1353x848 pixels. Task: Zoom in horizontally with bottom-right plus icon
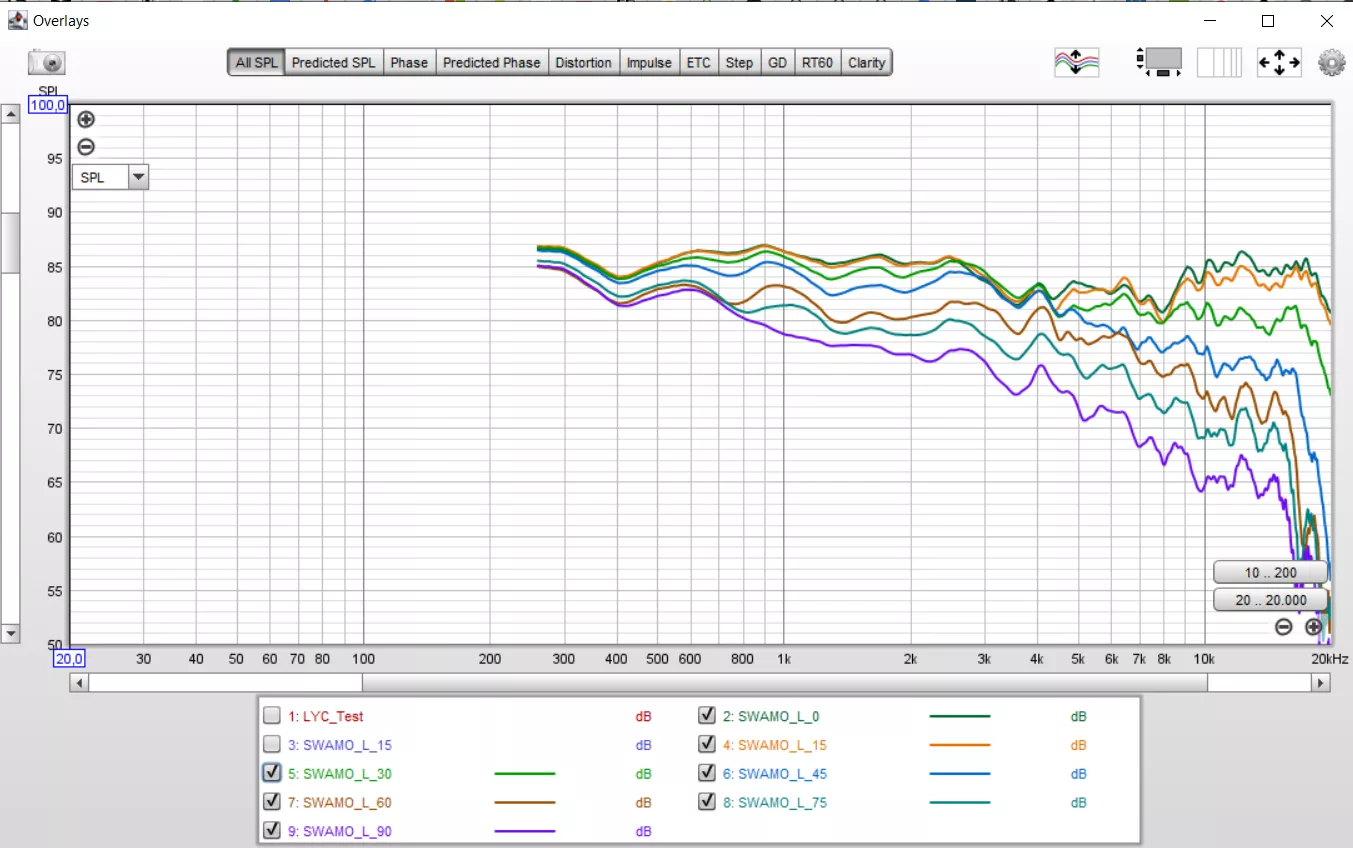click(1313, 627)
